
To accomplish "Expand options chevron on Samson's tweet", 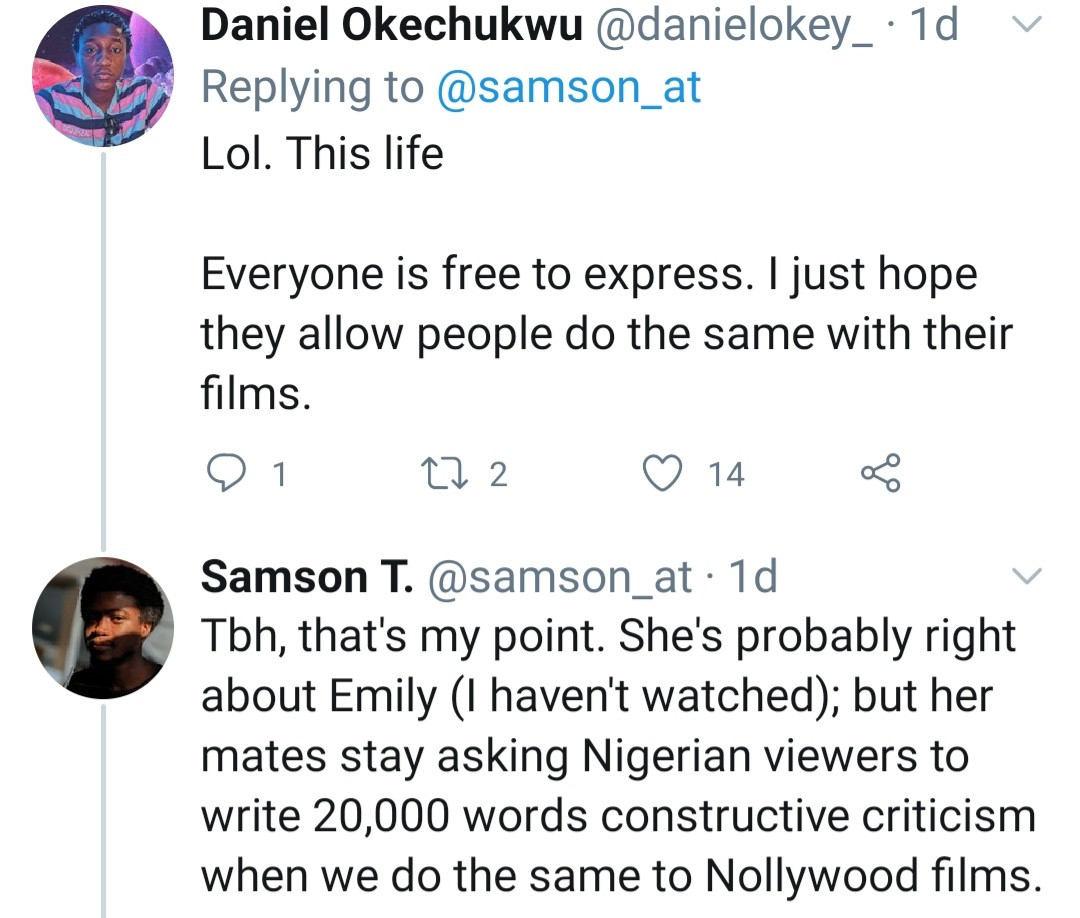I will click(x=1027, y=577).
